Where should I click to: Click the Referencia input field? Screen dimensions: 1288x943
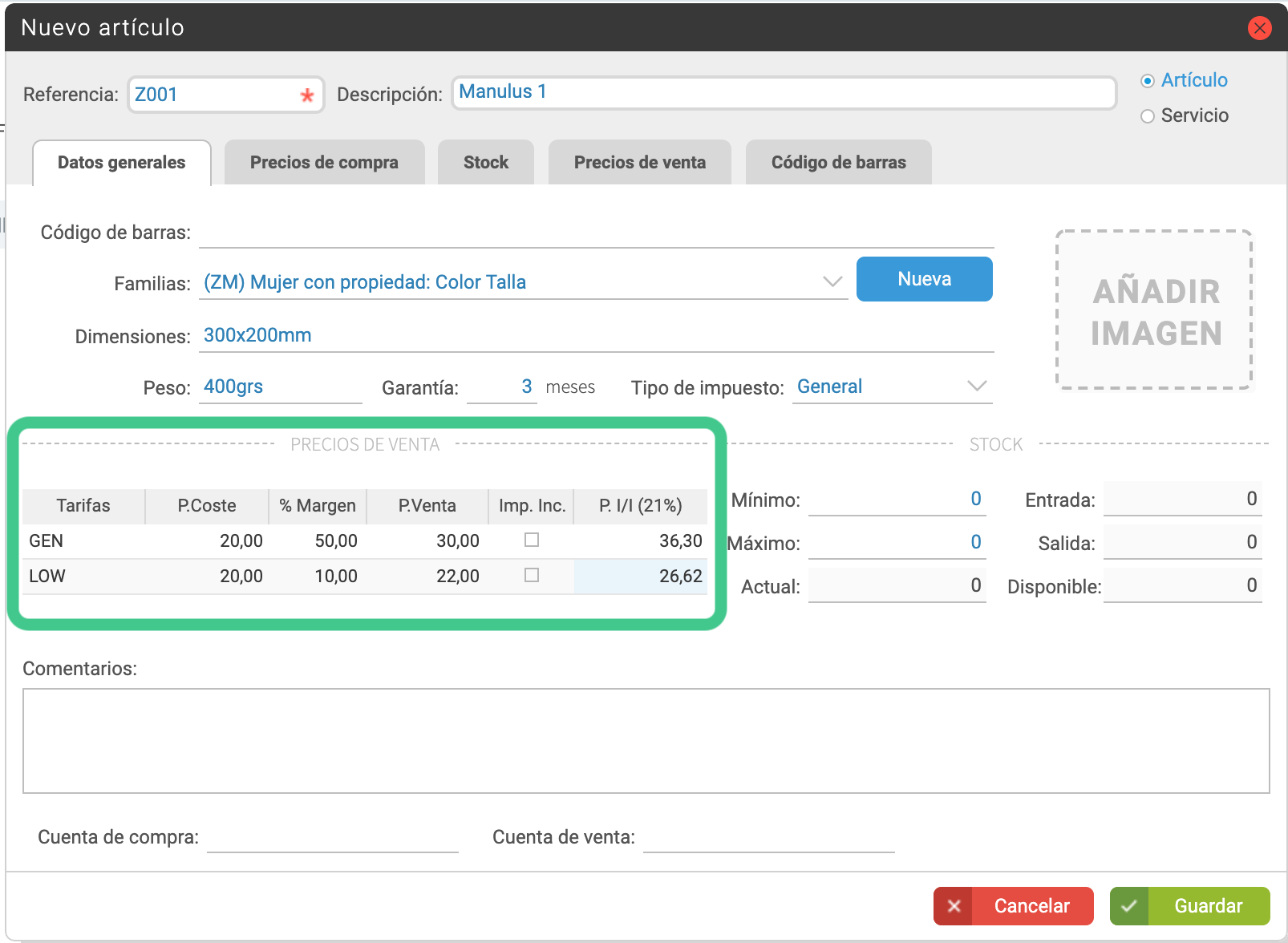213,95
